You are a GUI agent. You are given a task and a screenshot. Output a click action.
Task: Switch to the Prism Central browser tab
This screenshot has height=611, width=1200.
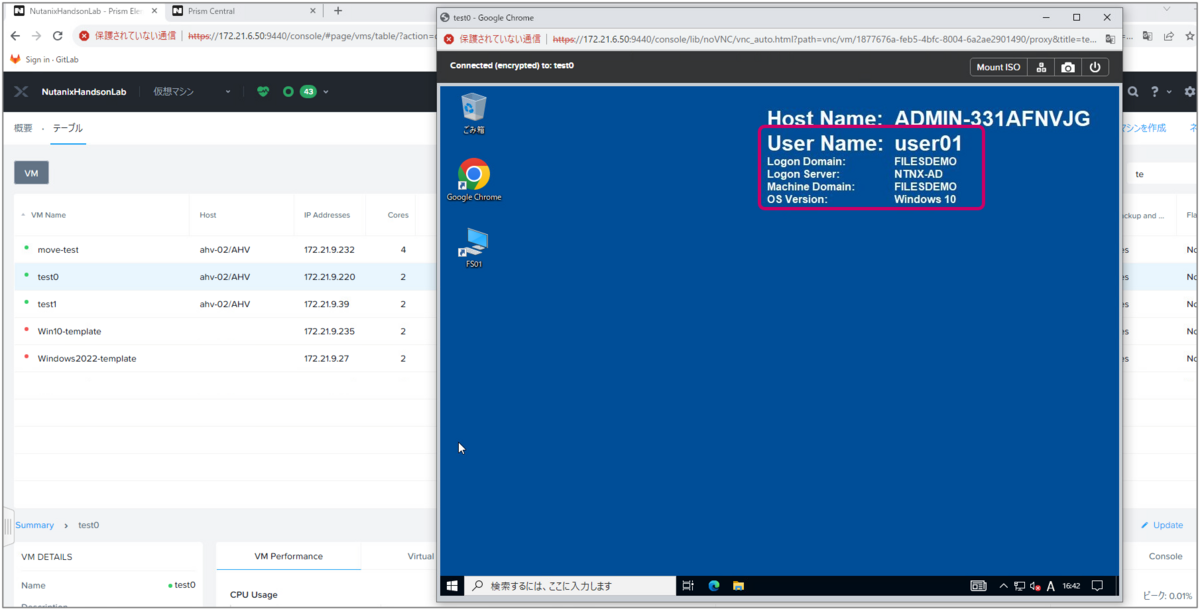point(243,11)
